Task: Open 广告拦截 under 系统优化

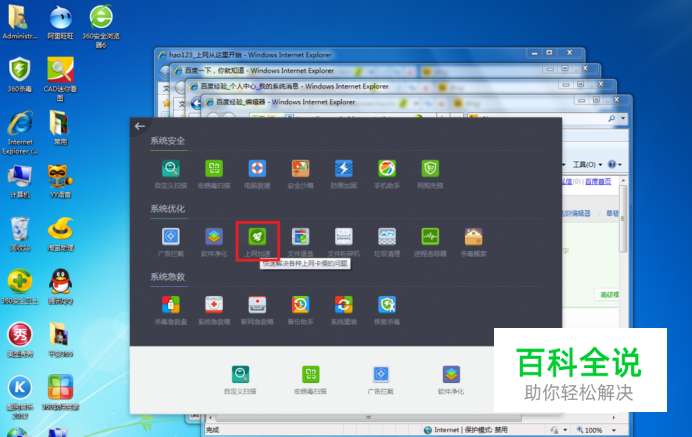Action: 171,242
